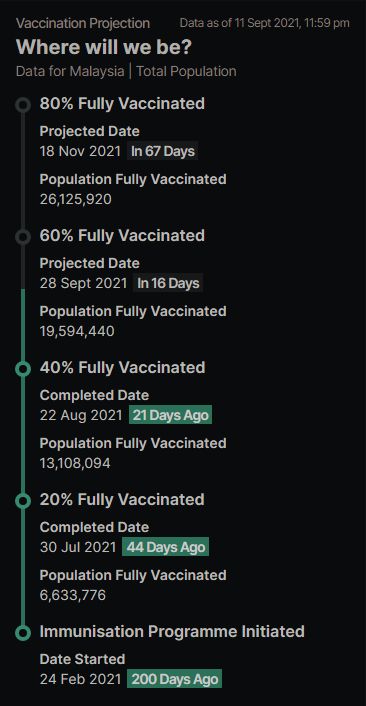Click the projected date 28 Sept 2021
This screenshot has height=706, width=366.
click(83, 283)
